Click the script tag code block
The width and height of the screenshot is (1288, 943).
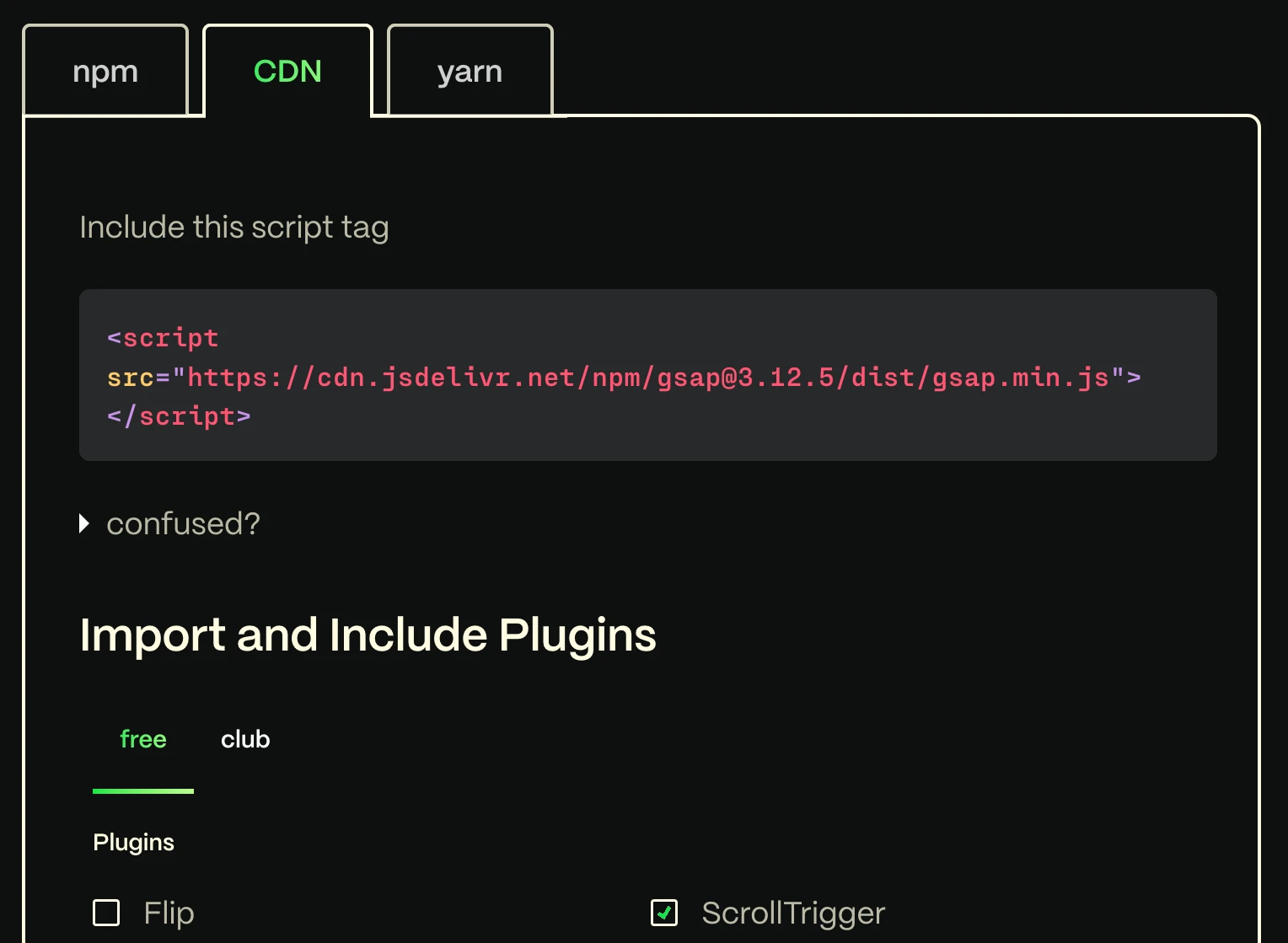click(647, 375)
